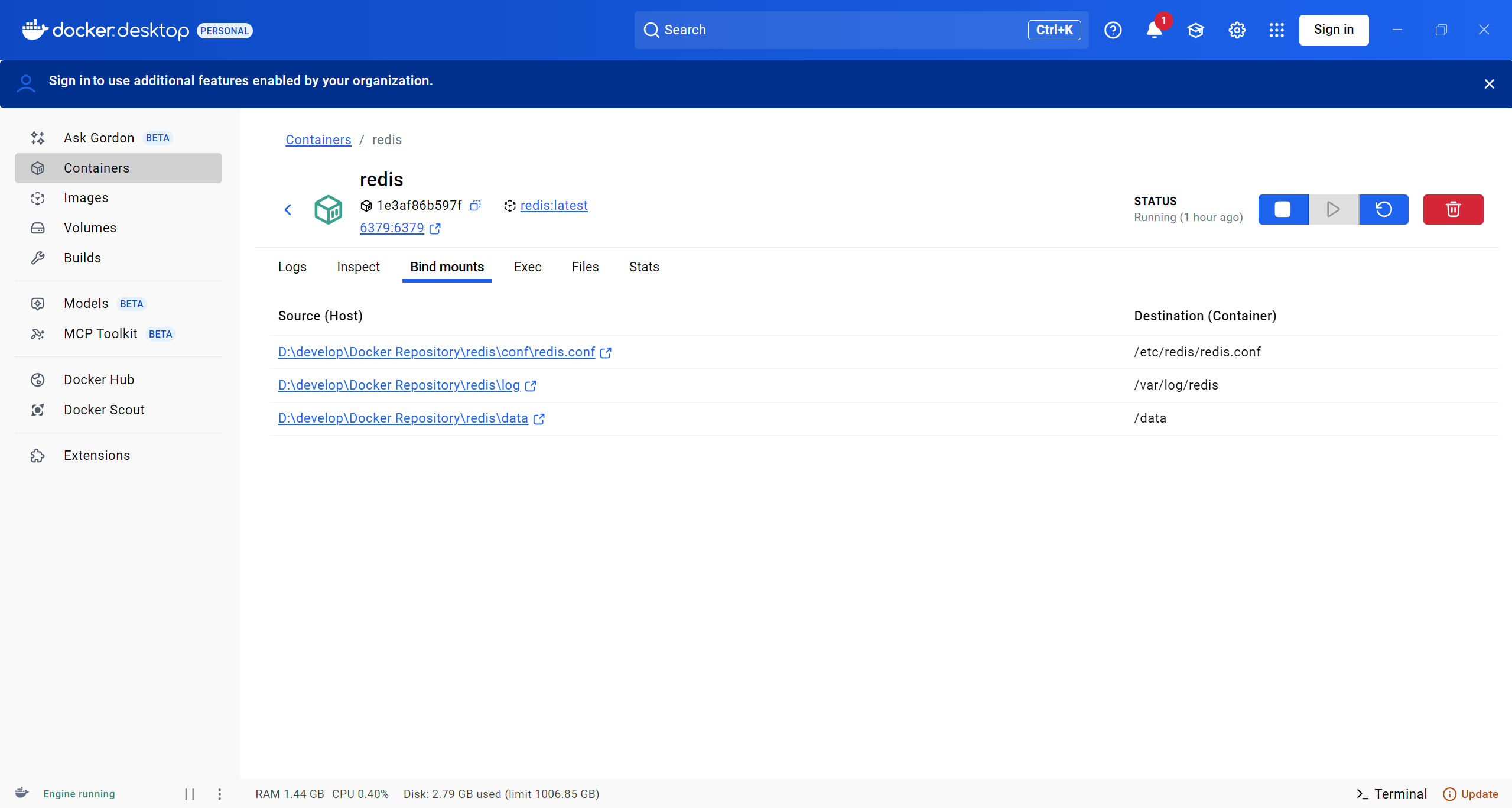Click the redis container cube icon
The width and height of the screenshot is (1512, 808).
[328, 210]
